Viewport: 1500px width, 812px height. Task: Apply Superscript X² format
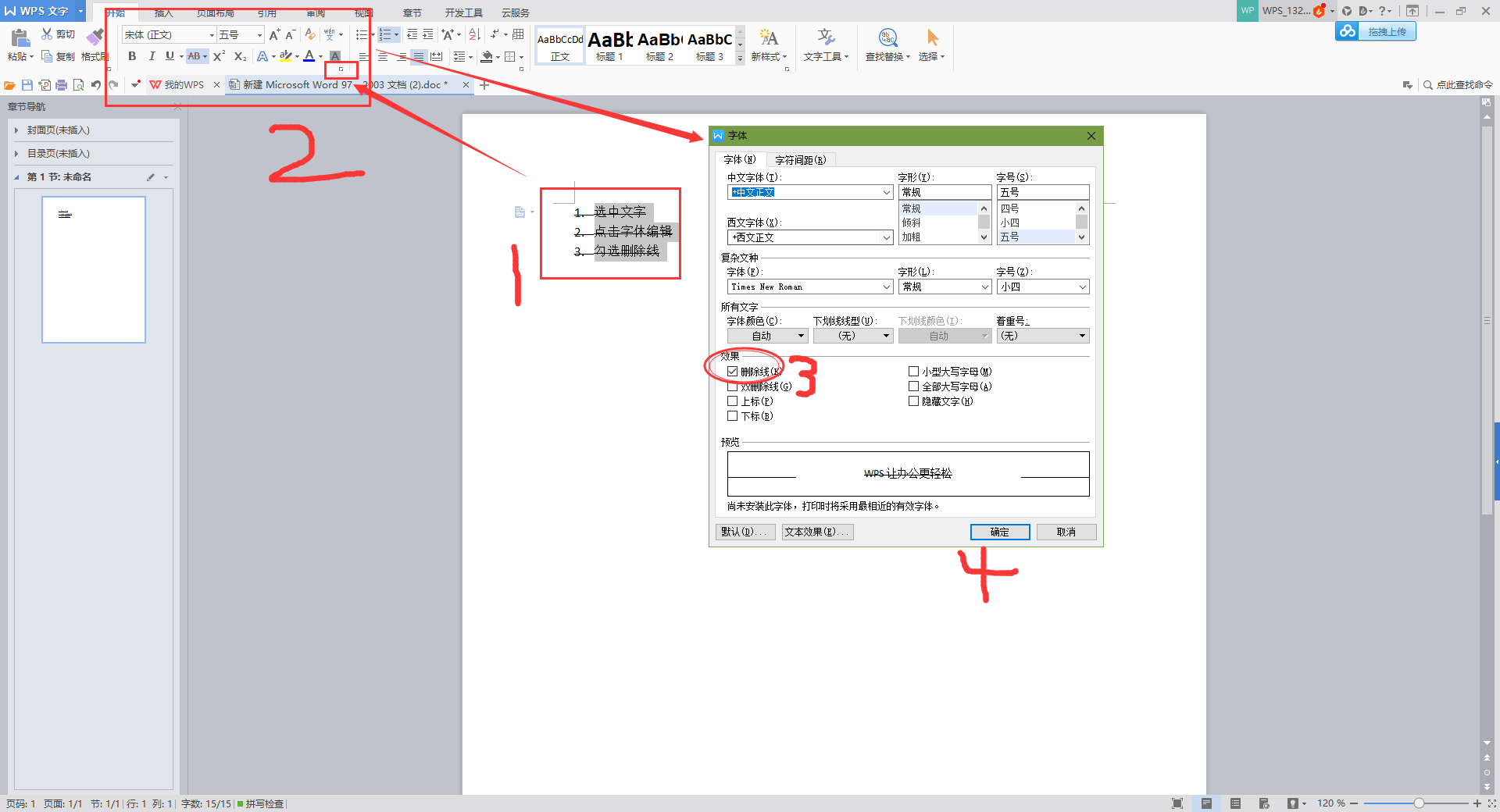click(219, 56)
